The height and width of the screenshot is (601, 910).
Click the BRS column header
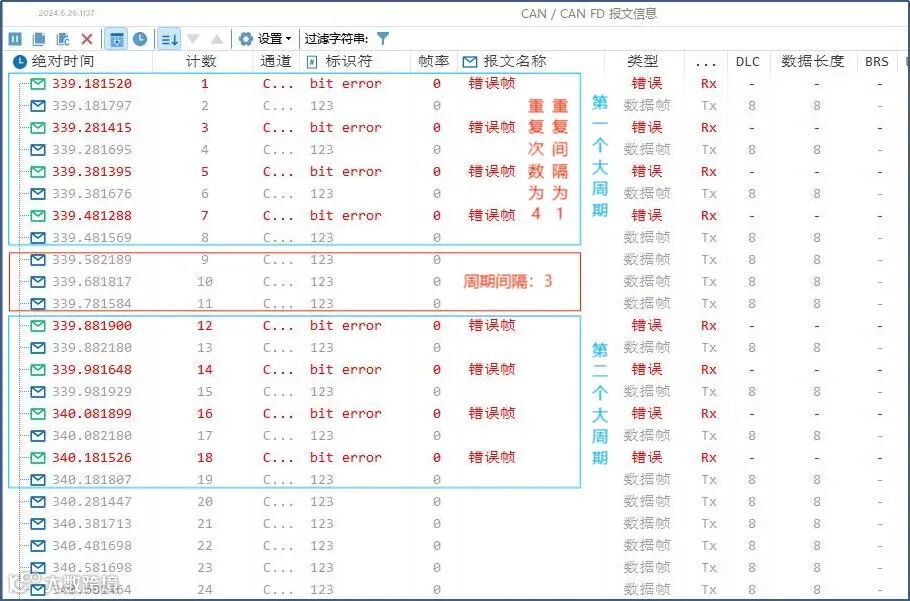876,61
